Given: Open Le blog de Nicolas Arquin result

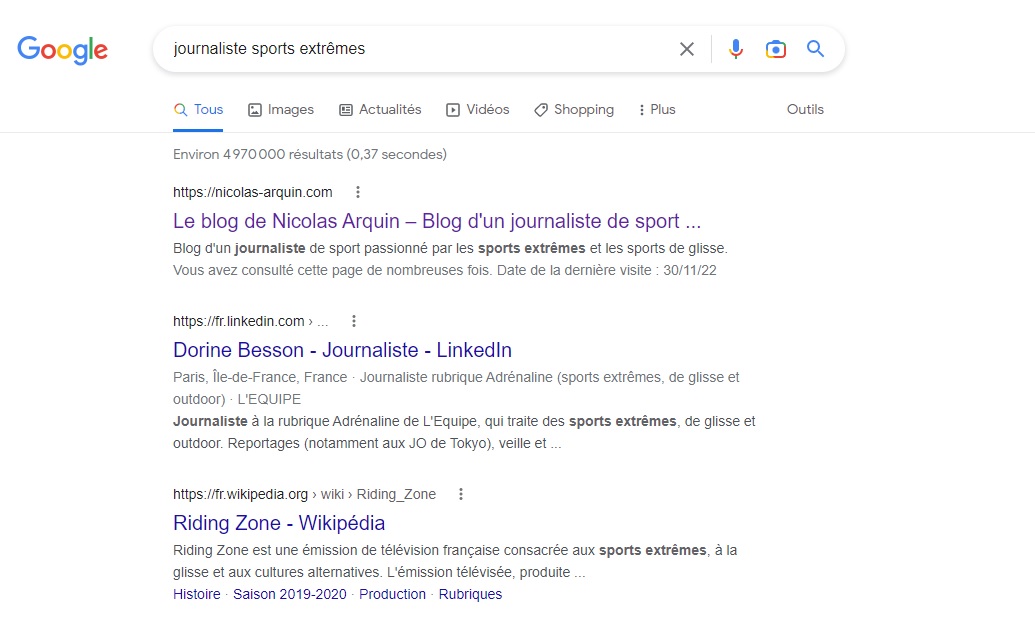Looking at the screenshot, I should coord(437,221).
